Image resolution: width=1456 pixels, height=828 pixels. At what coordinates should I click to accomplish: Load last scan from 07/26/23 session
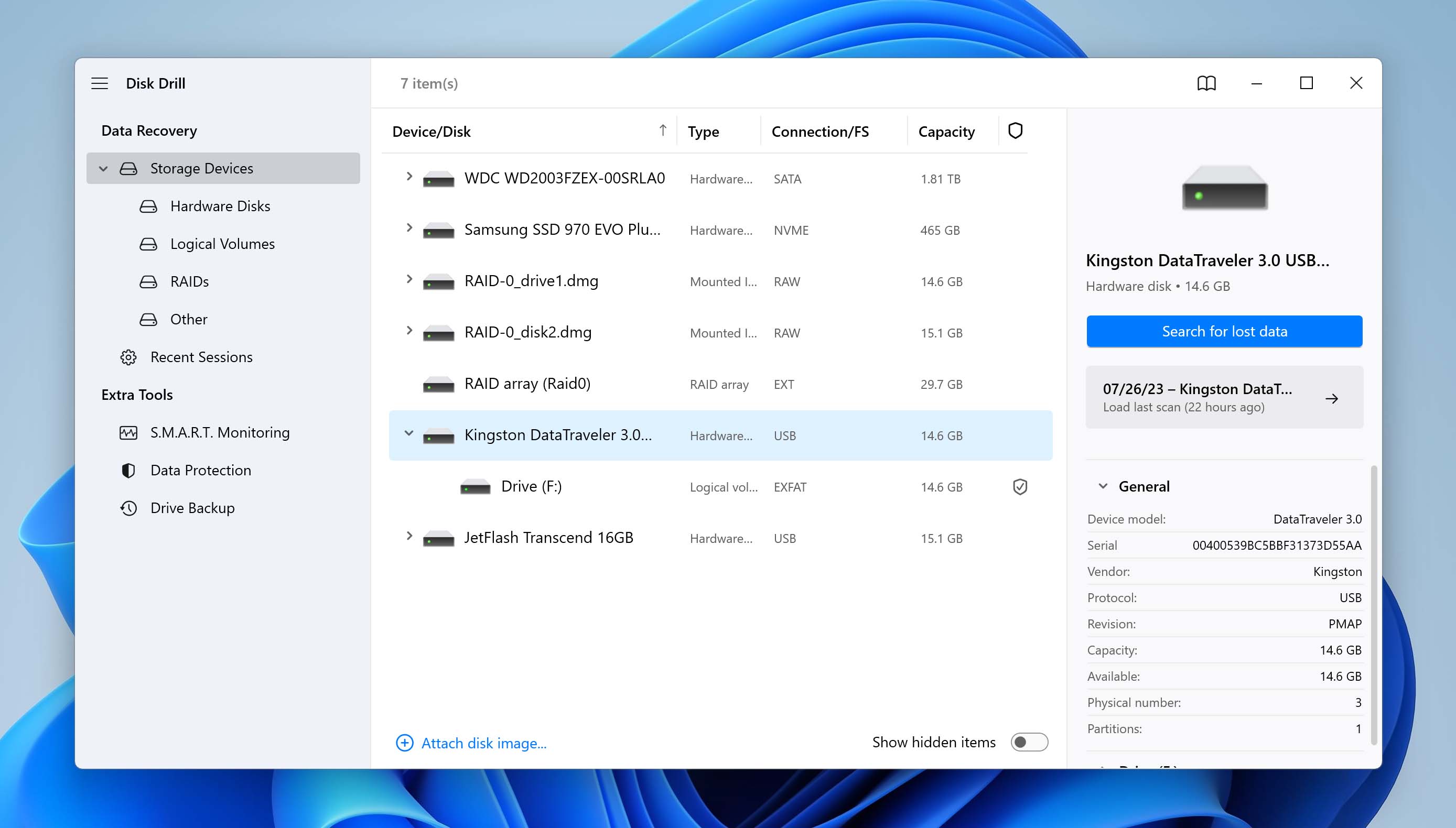coord(1224,398)
